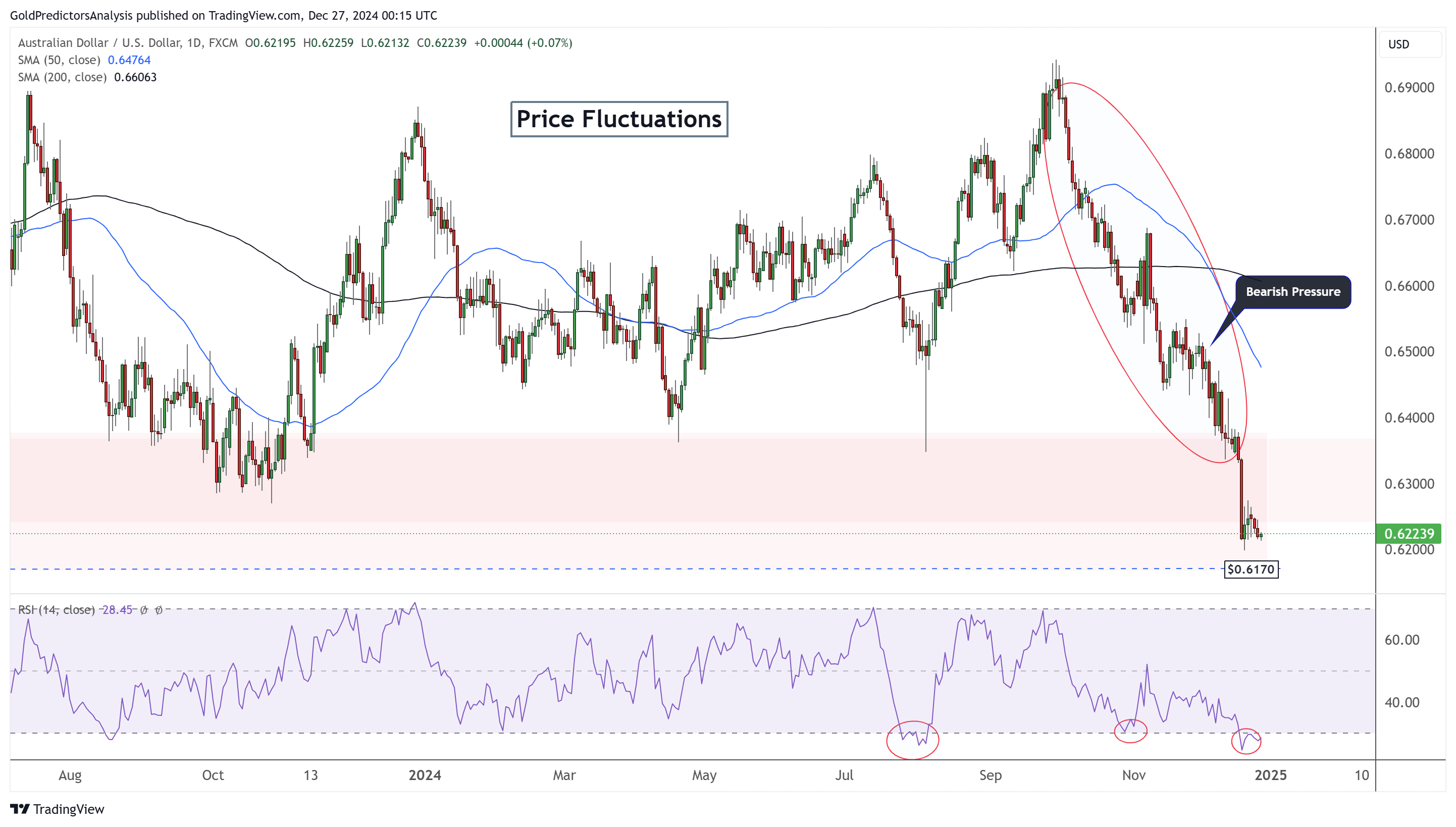Screen dimensions: 1456x827
Task: Click the 0.63000 price axis label
Action: coord(1409,484)
